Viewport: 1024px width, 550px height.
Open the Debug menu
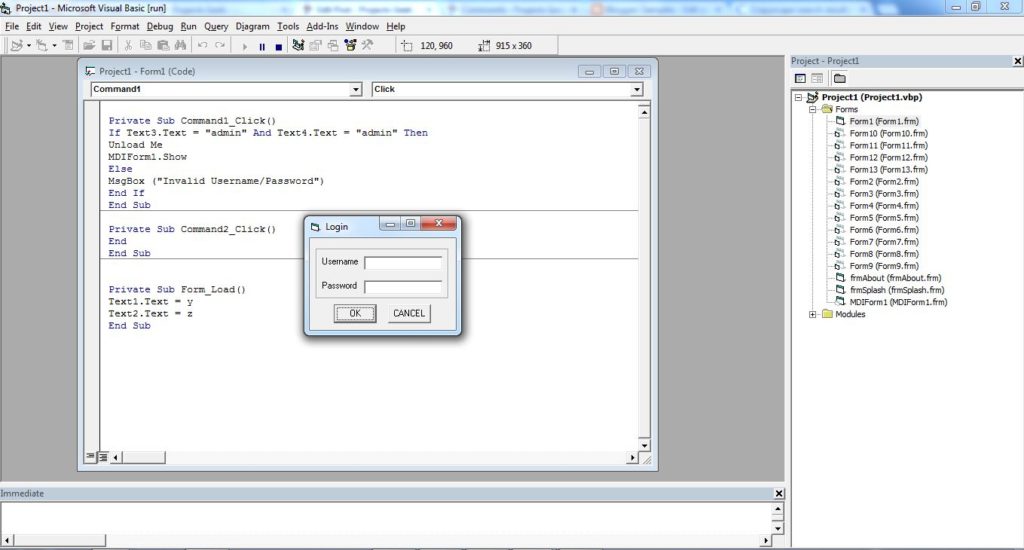tap(159, 26)
